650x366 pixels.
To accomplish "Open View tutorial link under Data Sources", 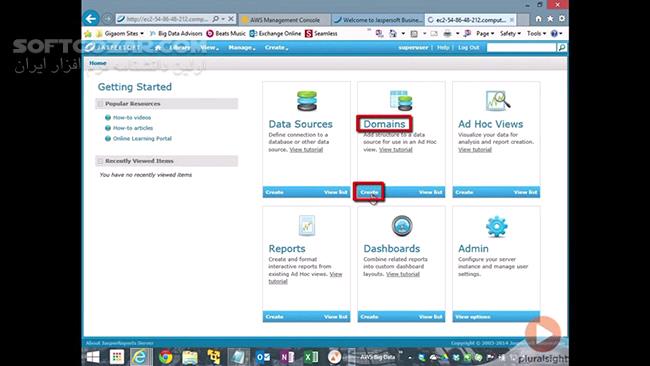I will pos(306,150).
